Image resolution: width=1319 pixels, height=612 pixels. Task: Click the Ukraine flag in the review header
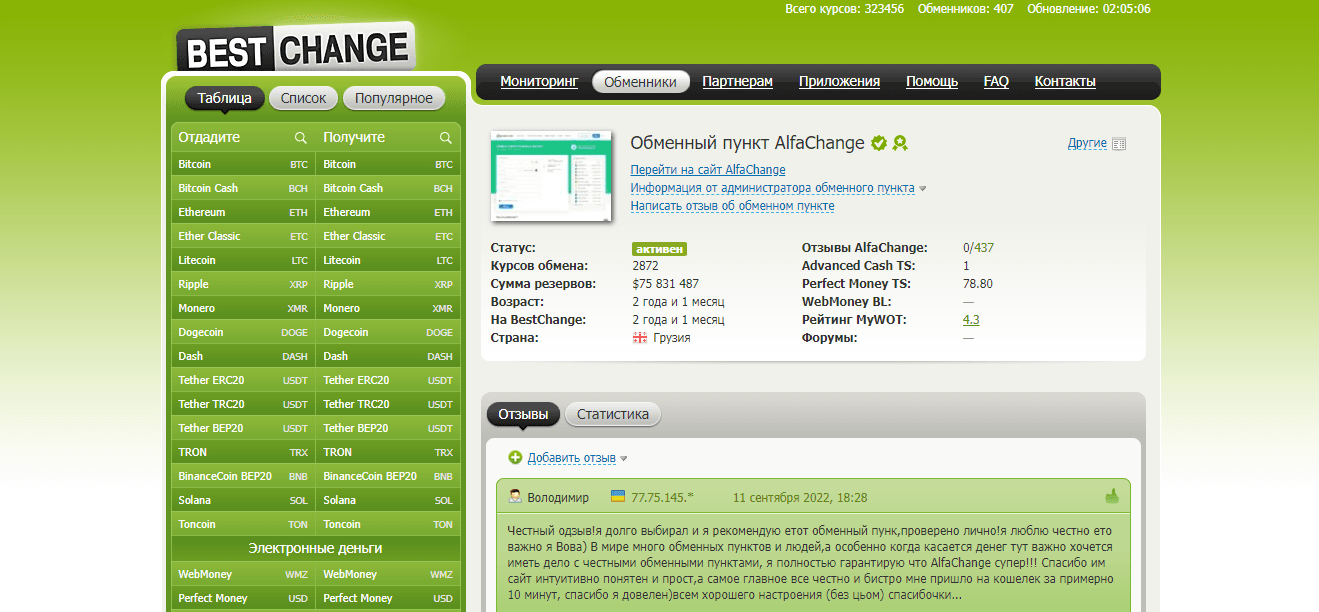618,497
